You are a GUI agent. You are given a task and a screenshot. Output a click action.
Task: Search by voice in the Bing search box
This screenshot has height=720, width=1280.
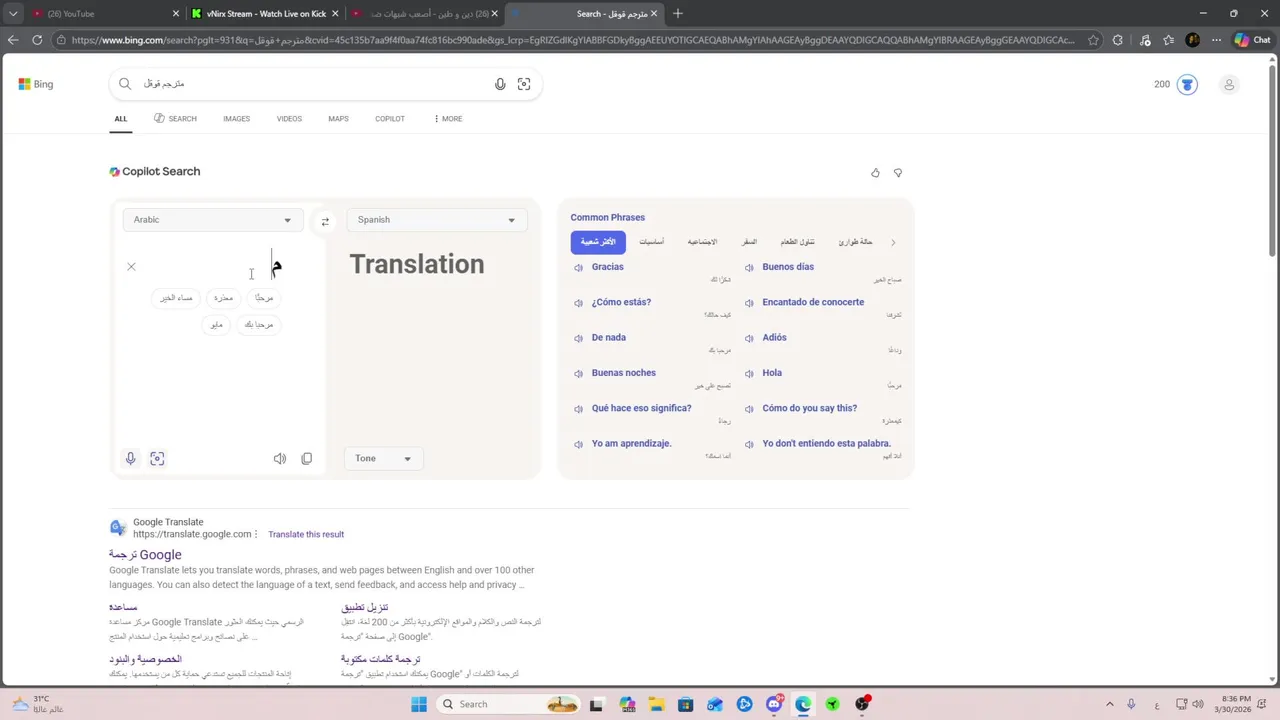(x=500, y=84)
